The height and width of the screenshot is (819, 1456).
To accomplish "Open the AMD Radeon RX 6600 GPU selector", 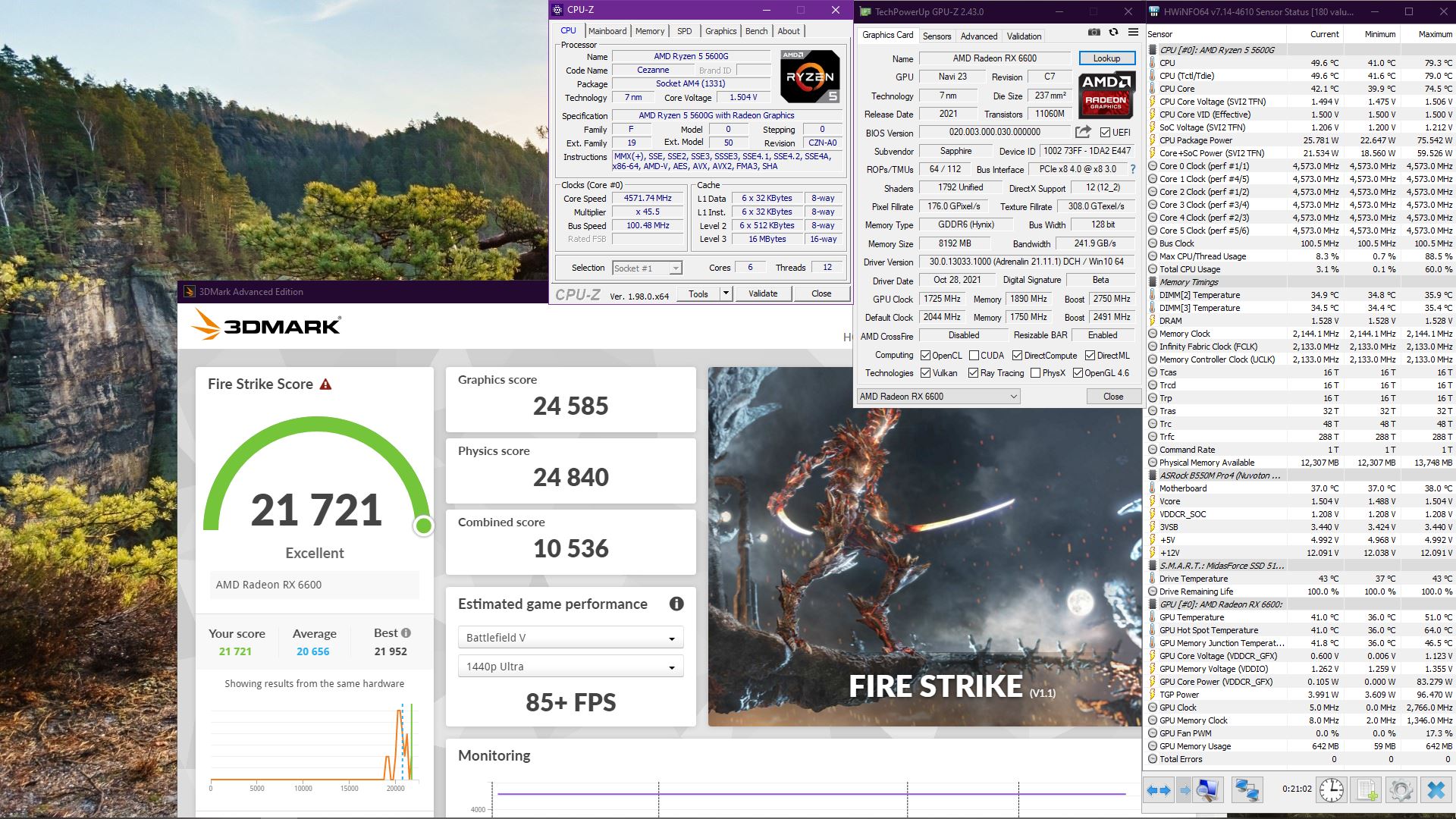I will pyautogui.click(x=938, y=397).
